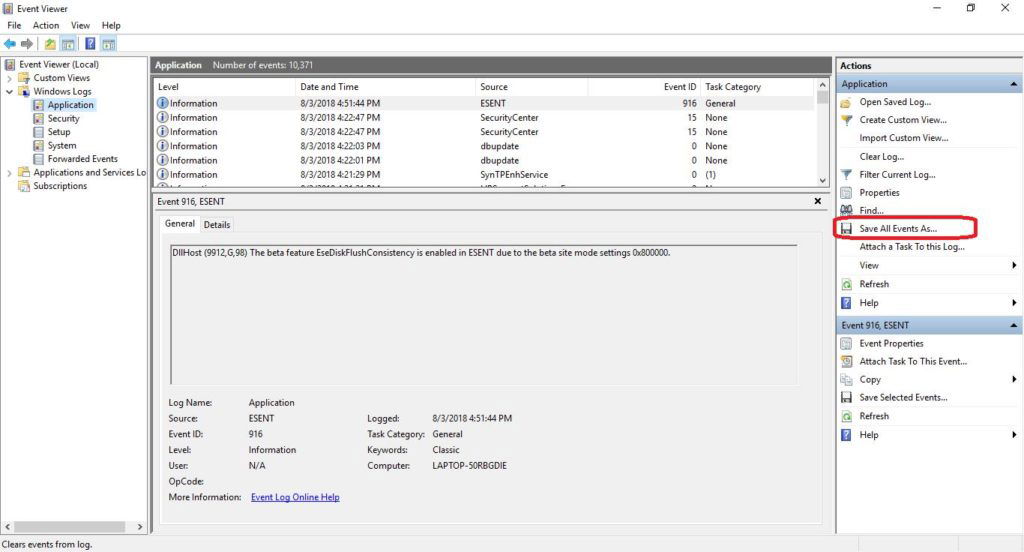
Task: Click the System log icon in tree
Action: [x=39, y=146]
